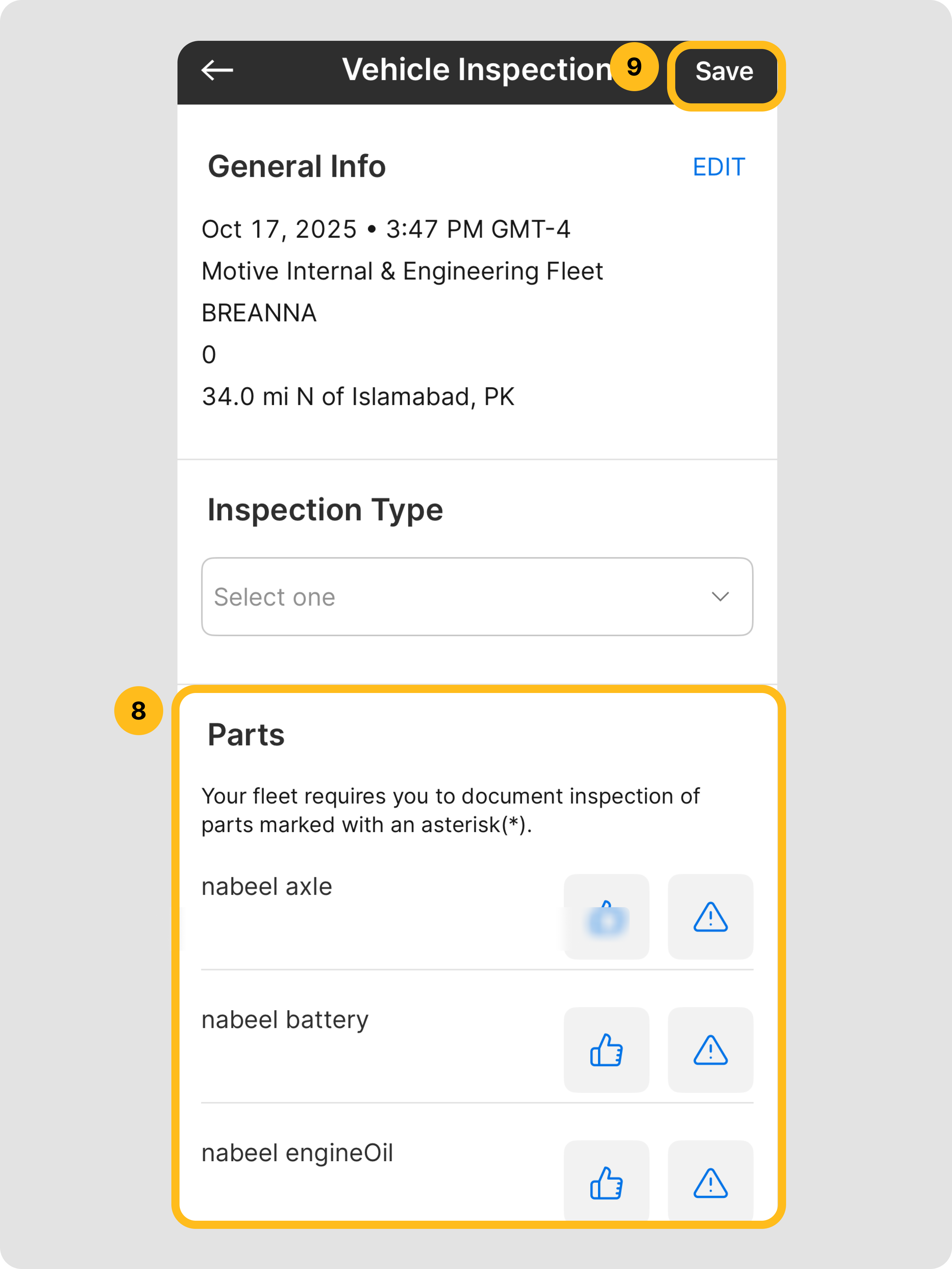Screen dimensions: 952x1269
Task: Click the Inspection Type section heading
Action: (x=325, y=510)
